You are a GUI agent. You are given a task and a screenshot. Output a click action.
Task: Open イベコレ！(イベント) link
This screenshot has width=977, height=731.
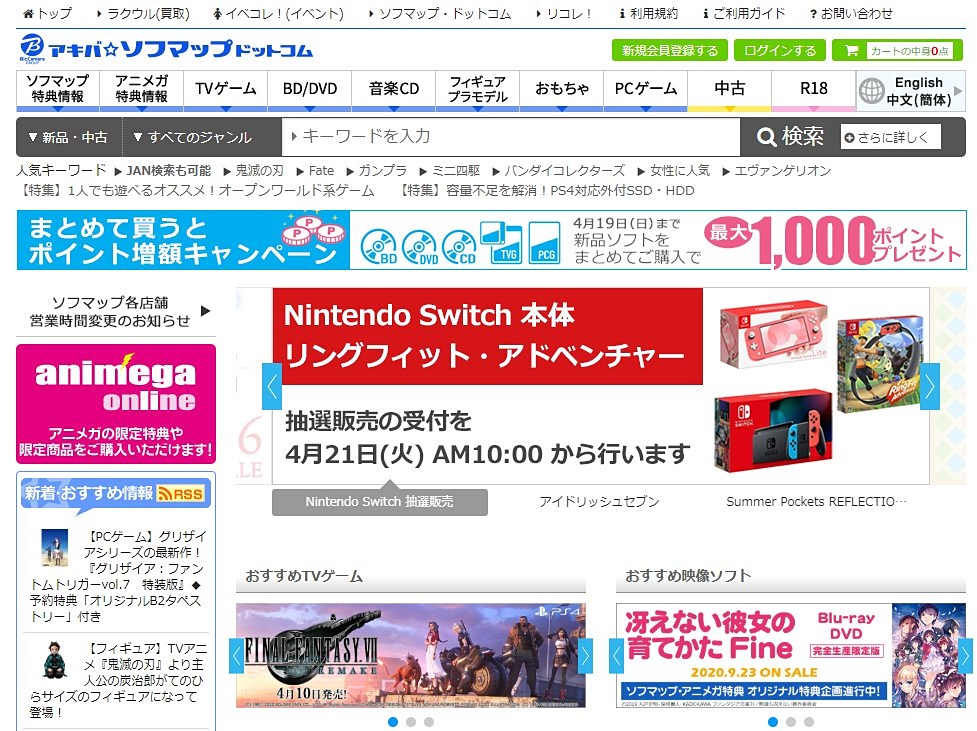pos(278,13)
